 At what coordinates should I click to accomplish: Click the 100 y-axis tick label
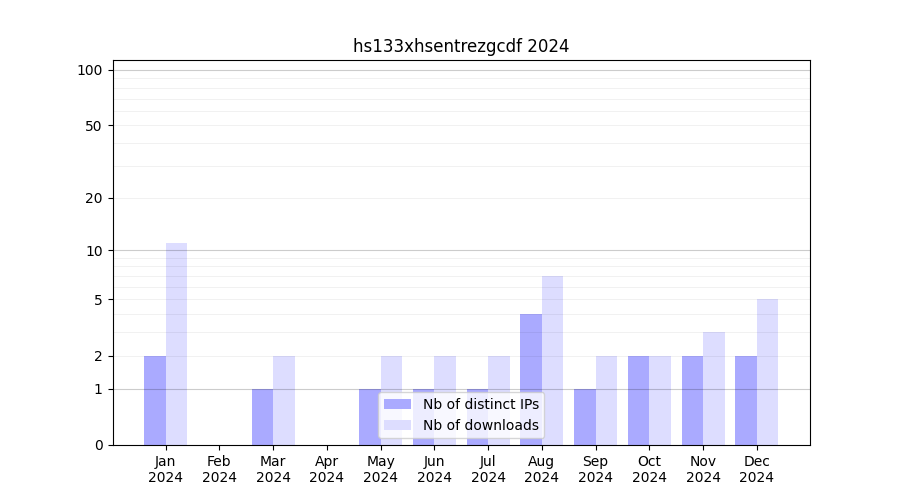90,70
